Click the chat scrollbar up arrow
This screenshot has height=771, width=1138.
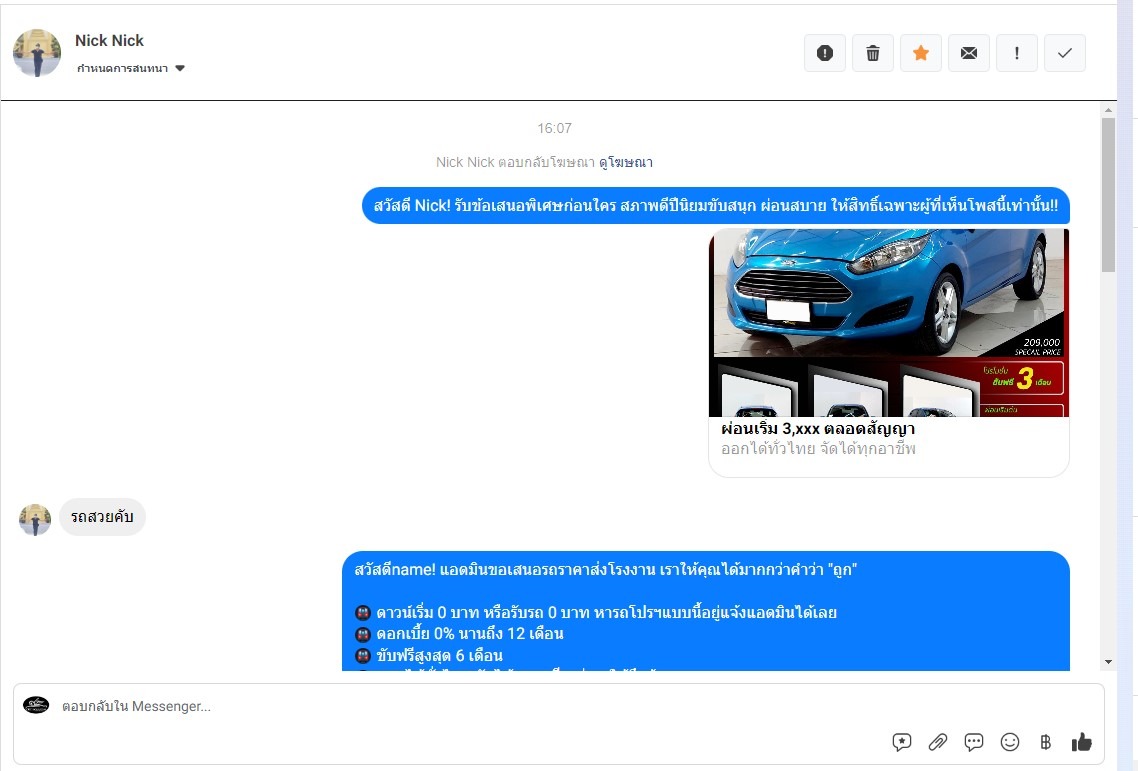[x=1108, y=110]
